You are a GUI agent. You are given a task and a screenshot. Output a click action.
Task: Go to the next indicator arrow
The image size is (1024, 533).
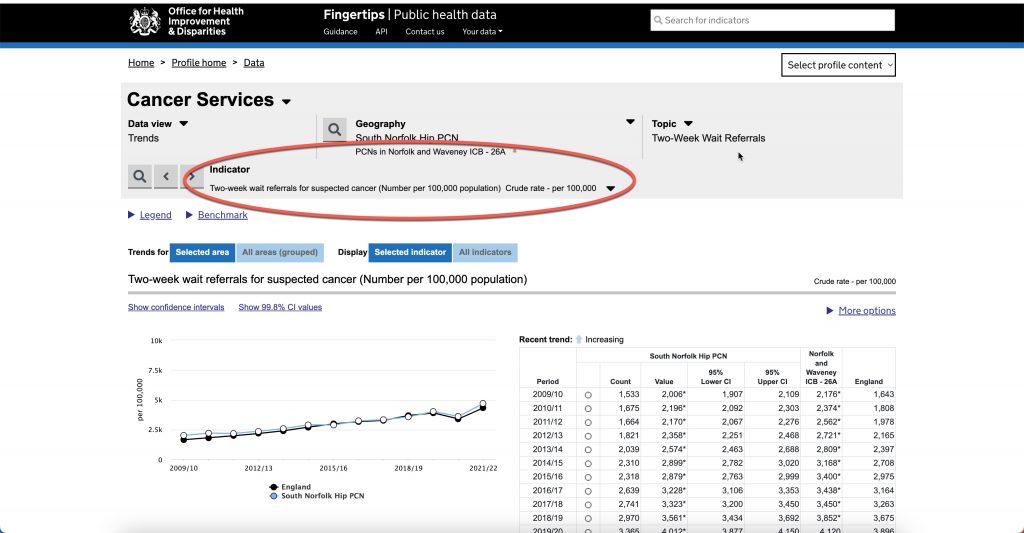coord(192,176)
